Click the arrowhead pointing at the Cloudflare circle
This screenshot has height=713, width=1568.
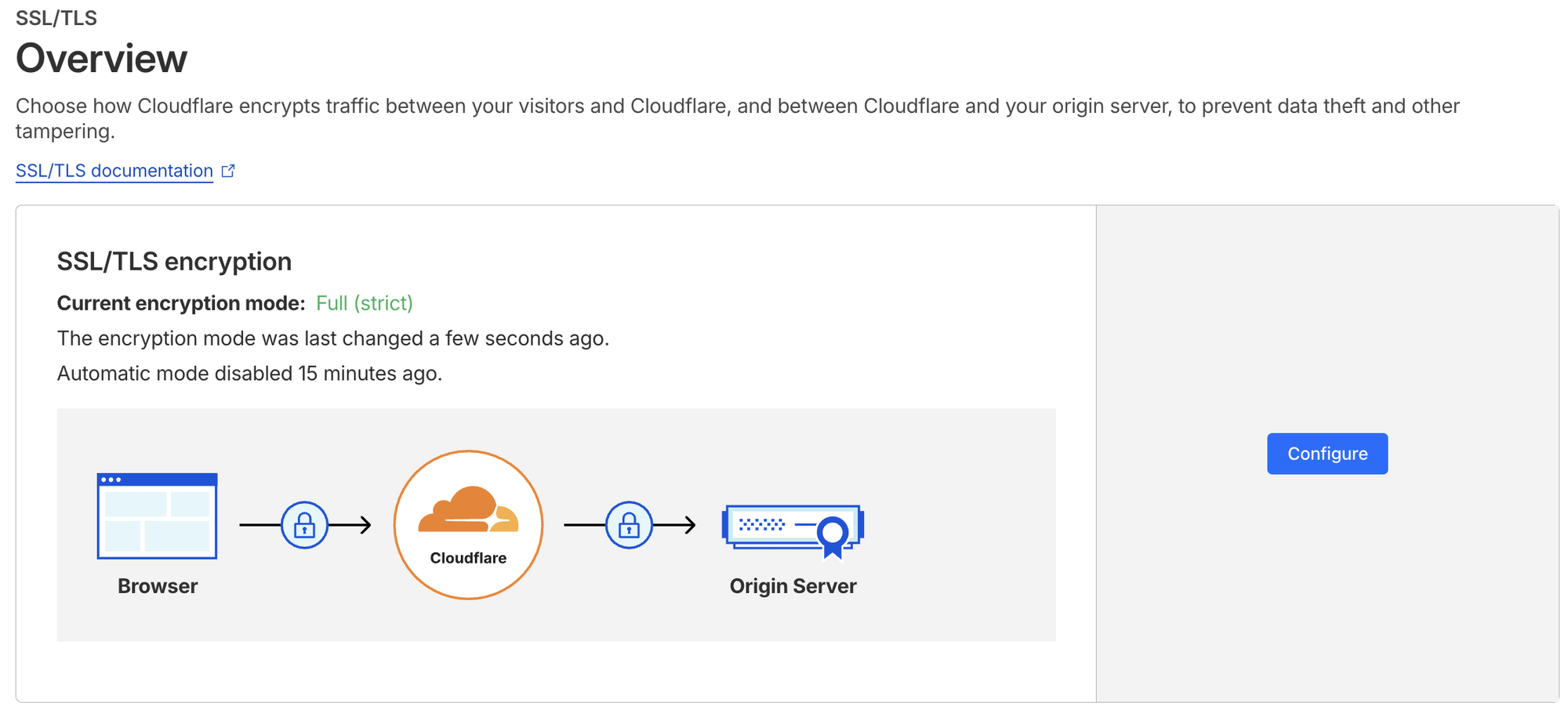coord(365,525)
